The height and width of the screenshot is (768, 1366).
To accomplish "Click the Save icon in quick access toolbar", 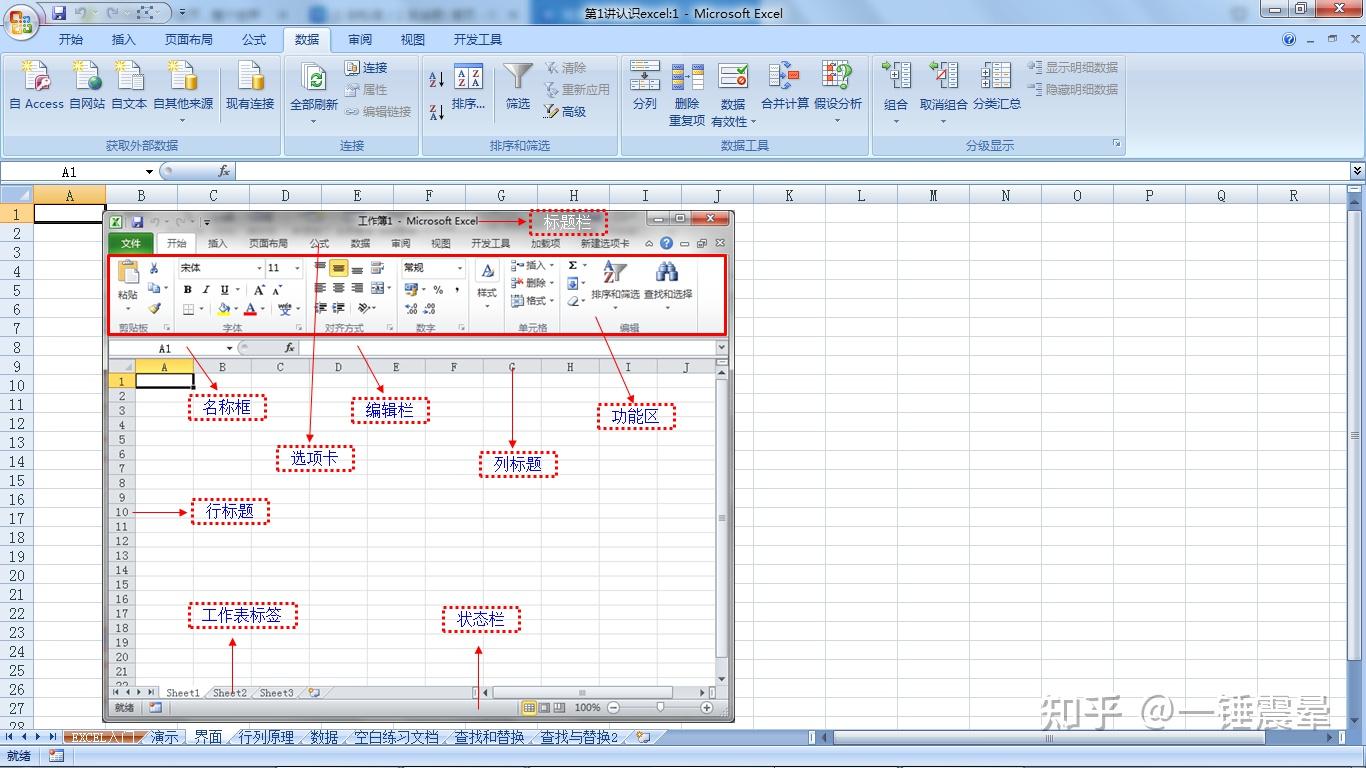I will click(59, 13).
